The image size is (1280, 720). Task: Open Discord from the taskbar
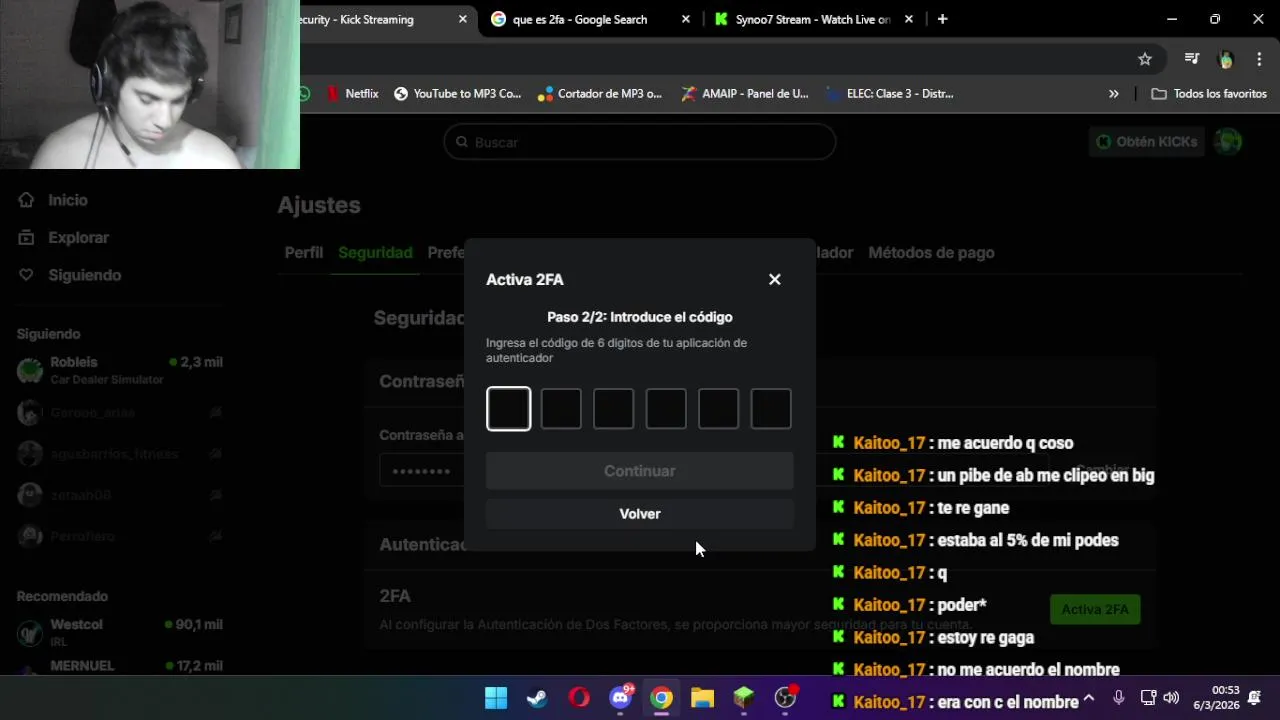620,698
